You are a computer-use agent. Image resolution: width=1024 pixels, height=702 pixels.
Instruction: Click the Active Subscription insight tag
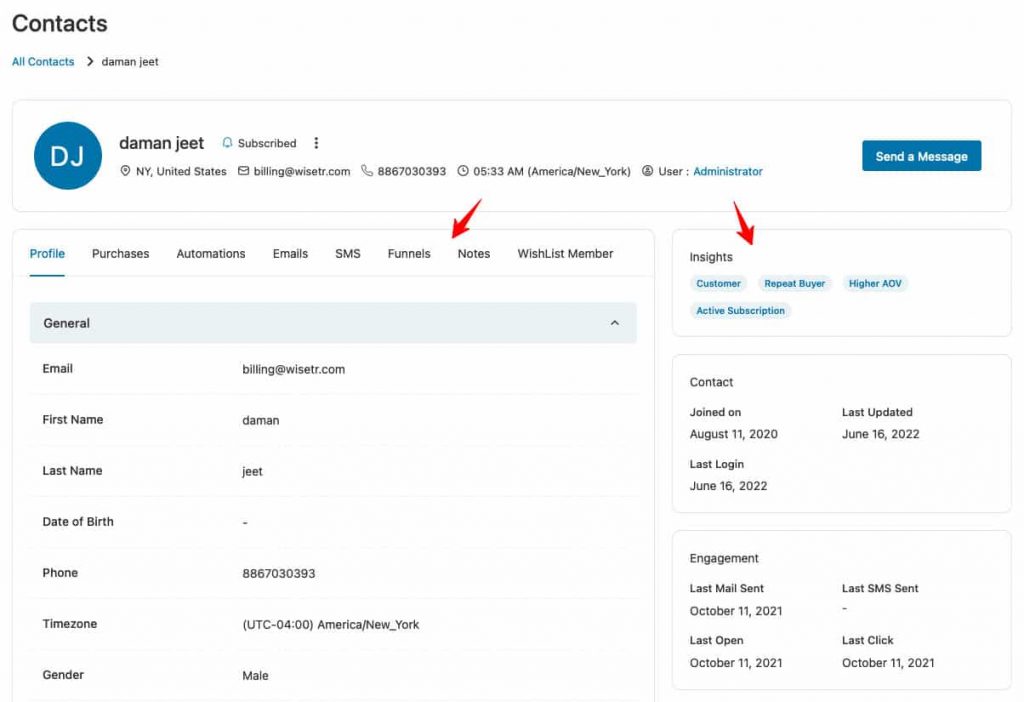coord(740,311)
